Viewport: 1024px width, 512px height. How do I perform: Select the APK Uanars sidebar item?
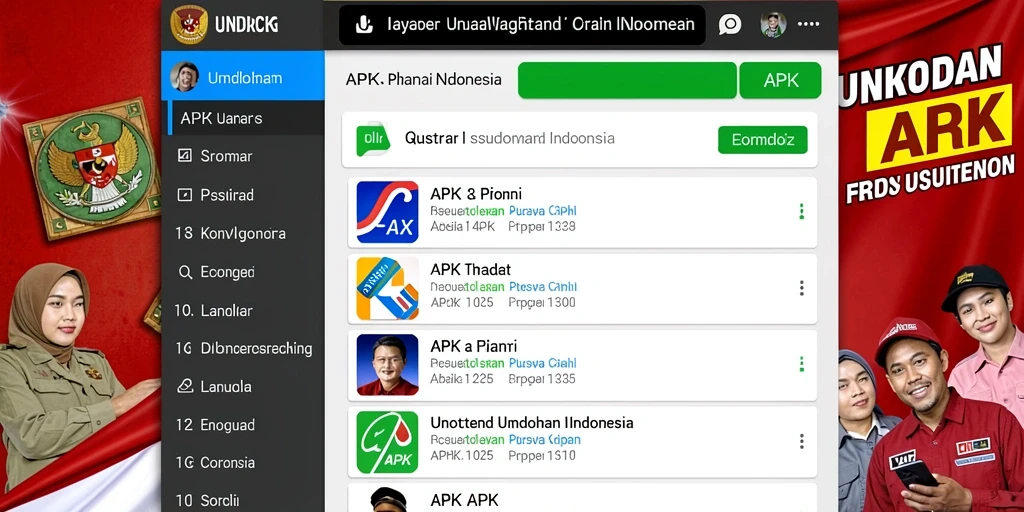tap(246, 118)
